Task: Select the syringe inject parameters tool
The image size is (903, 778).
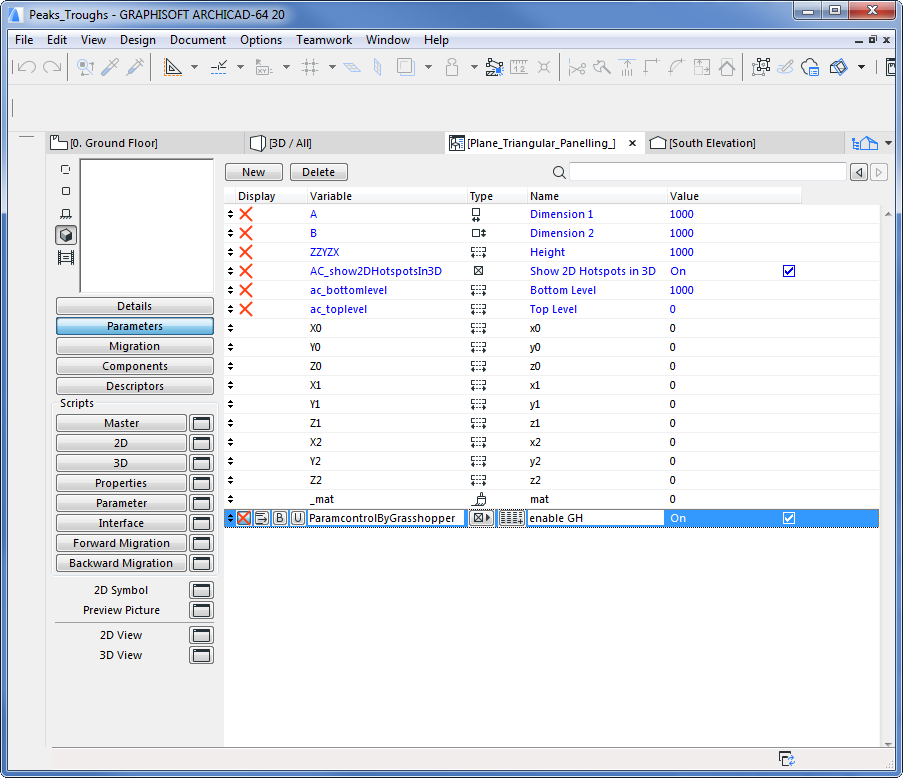Action: (x=135, y=67)
